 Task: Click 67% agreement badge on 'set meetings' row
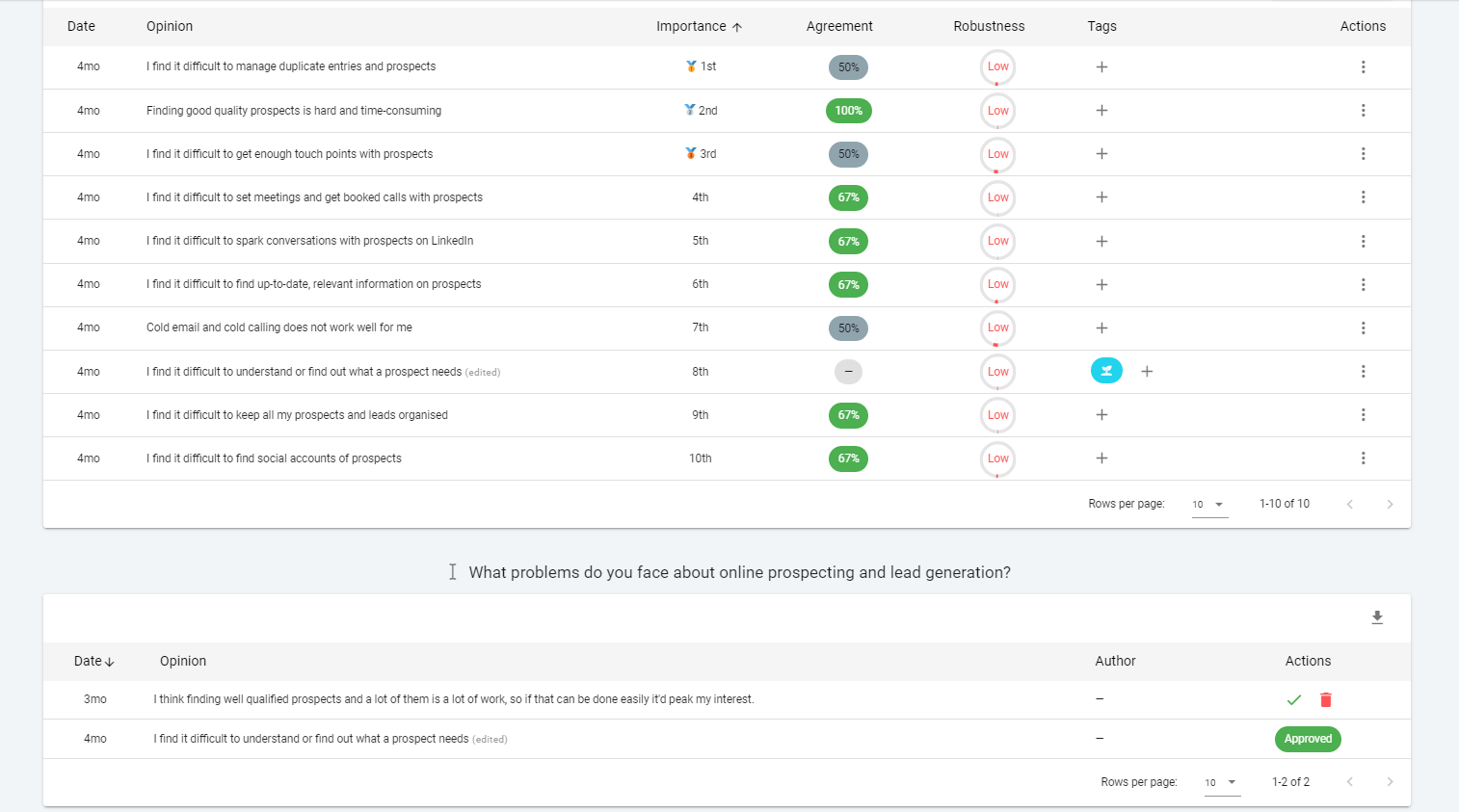[x=848, y=197]
